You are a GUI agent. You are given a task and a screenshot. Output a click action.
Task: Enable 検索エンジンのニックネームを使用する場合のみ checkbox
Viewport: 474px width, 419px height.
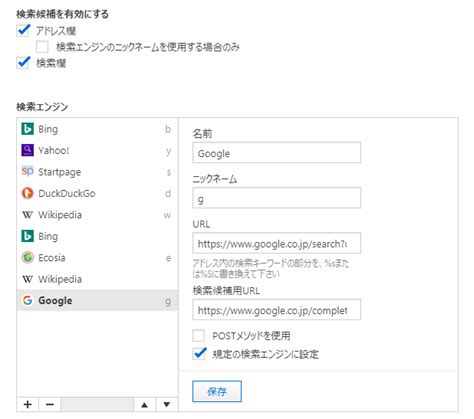pyautogui.click(x=42, y=47)
